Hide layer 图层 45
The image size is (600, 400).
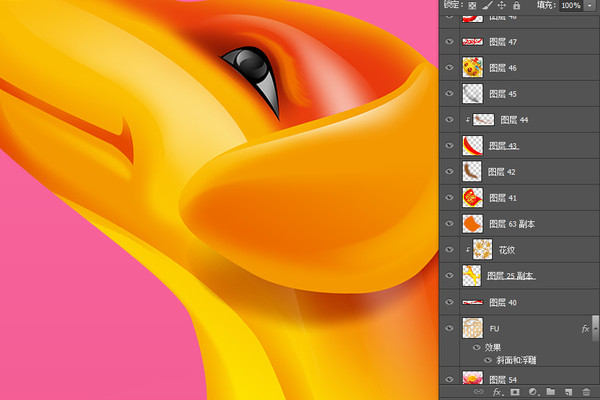[x=449, y=94]
